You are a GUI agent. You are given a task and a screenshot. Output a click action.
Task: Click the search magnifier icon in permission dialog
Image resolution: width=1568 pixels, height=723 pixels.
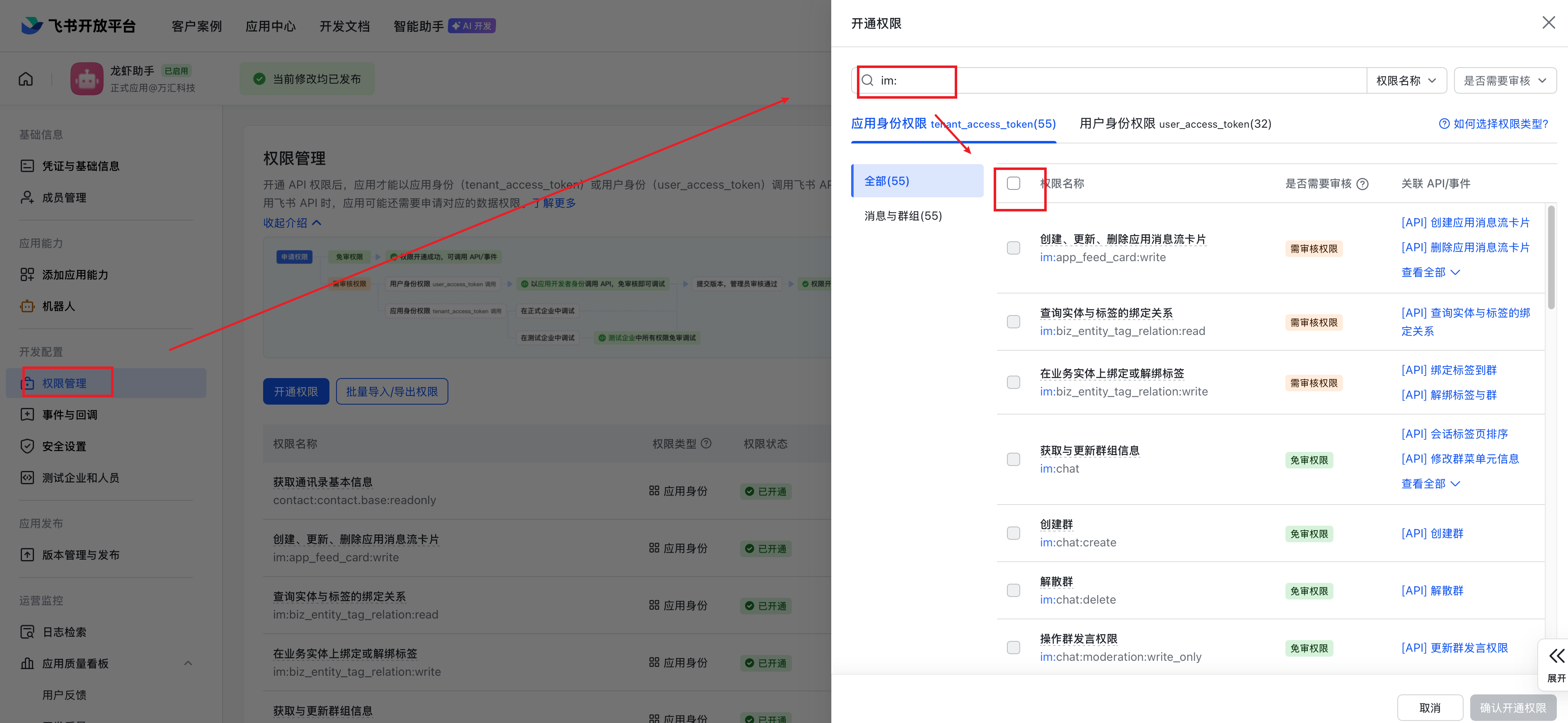coord(867,80)
